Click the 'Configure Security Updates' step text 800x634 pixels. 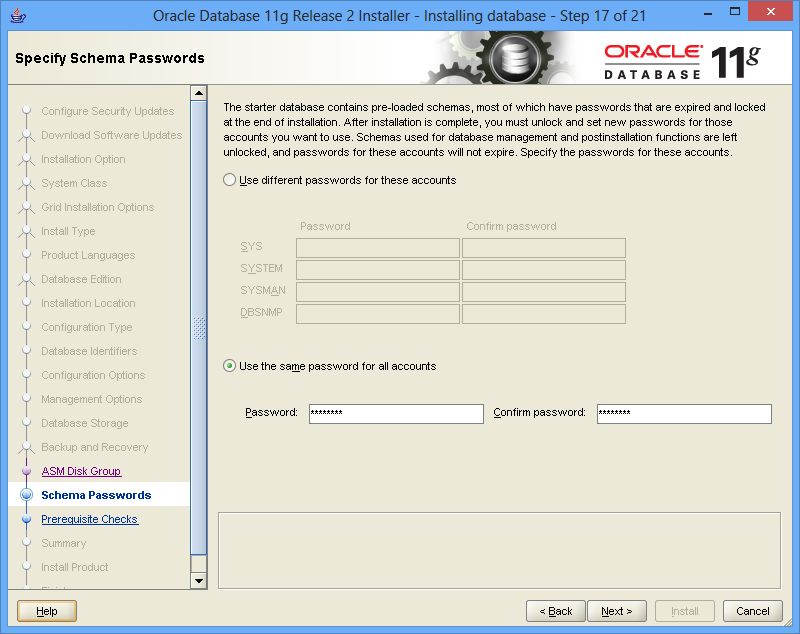point(108,111)
